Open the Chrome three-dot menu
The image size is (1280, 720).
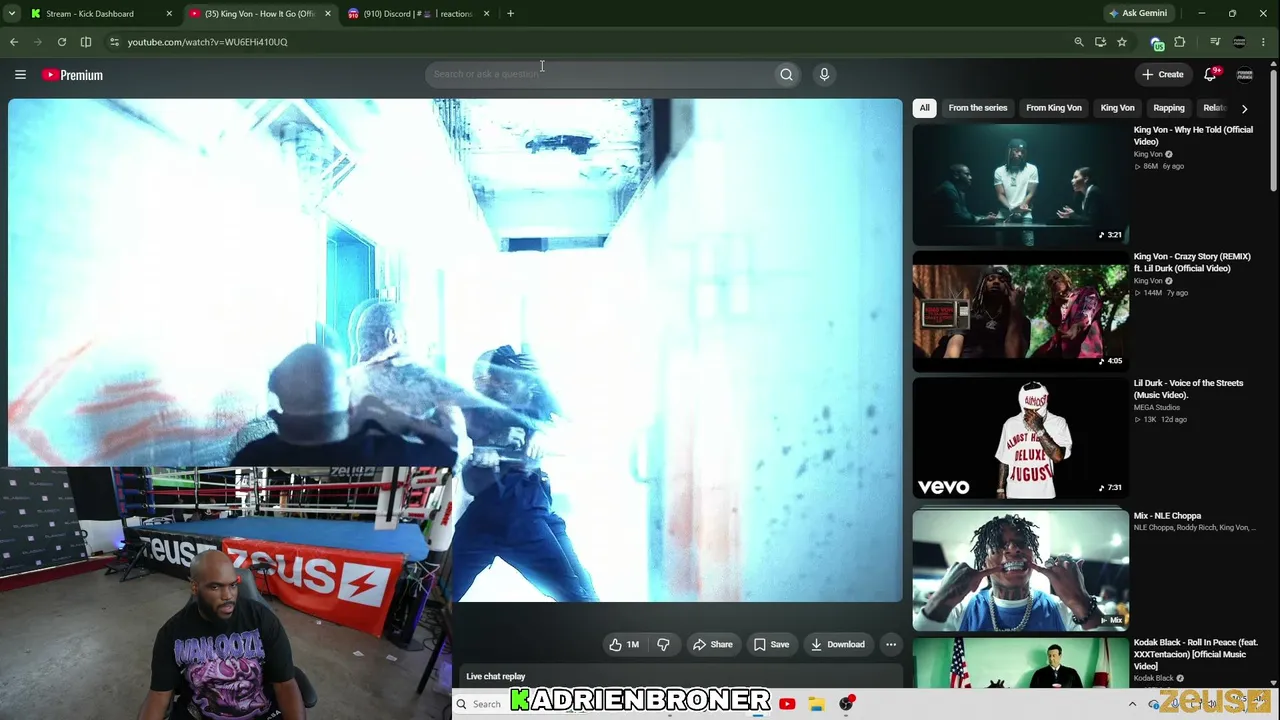(1264, 42)
